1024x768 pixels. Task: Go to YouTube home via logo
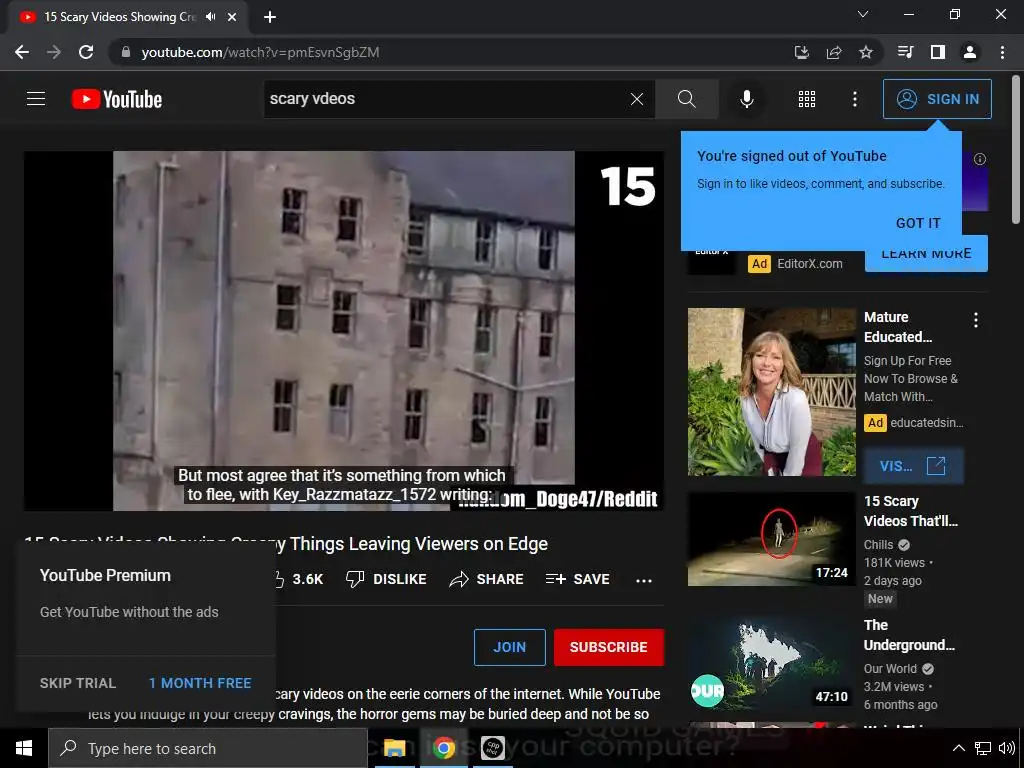[117, 99]
